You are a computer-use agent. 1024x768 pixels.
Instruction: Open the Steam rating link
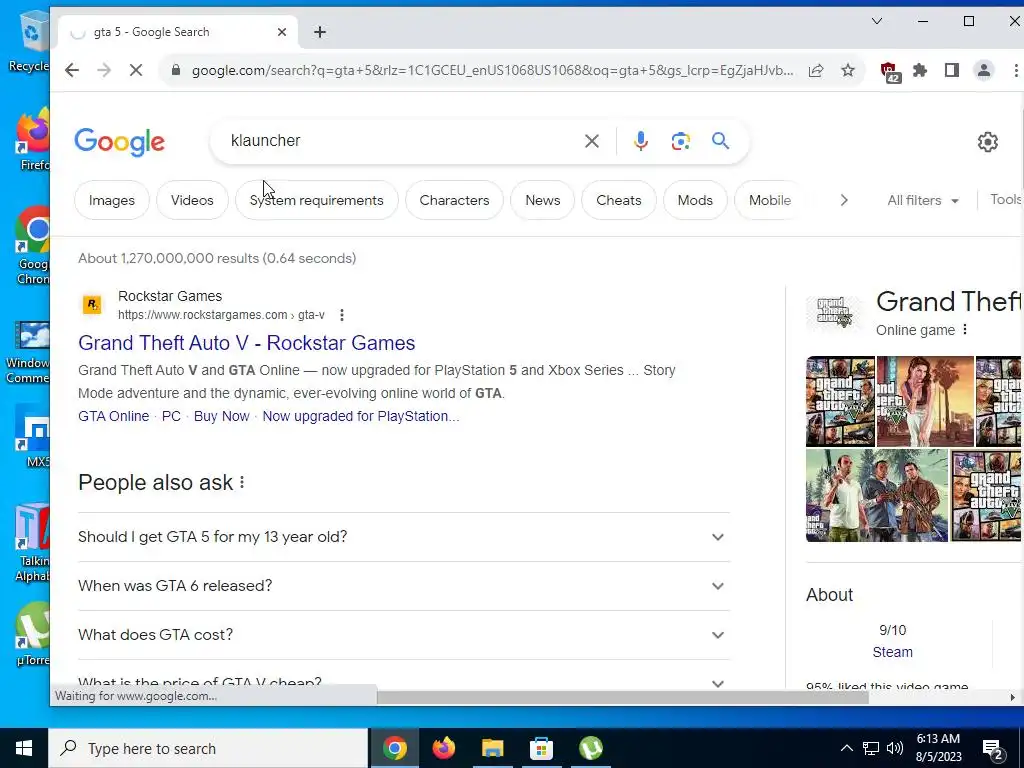coord(892,652)
